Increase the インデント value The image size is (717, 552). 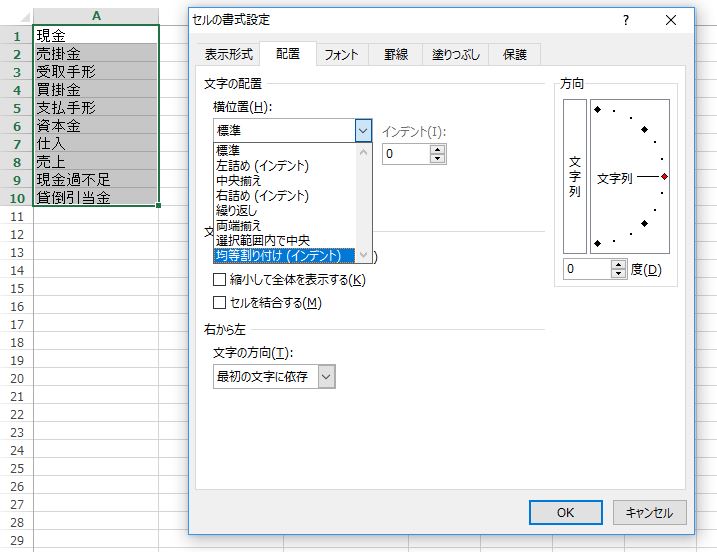438,149
